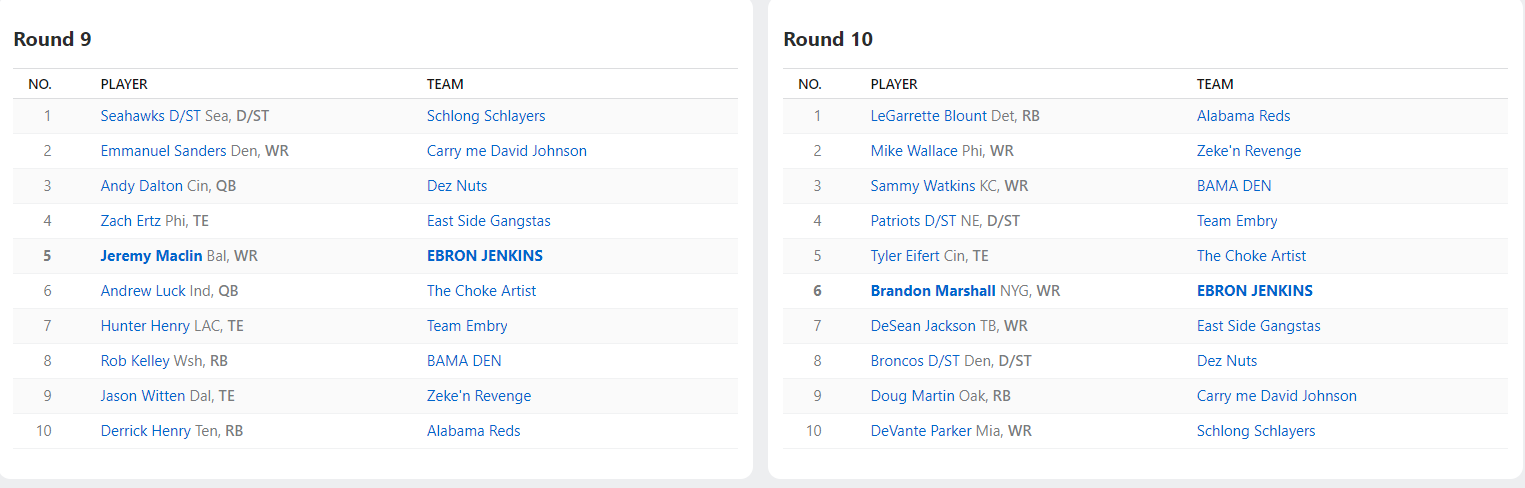This screenshot has width=1525, height=488.
Task: Open Andy Dalton's player page
Action: [x=141, y=186]
